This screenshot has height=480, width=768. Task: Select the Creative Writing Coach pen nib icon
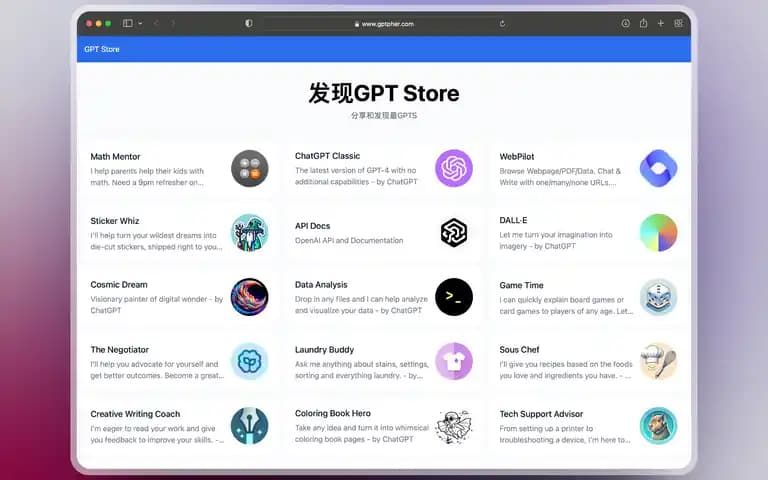pyautogui.click(x=250, y=426)
